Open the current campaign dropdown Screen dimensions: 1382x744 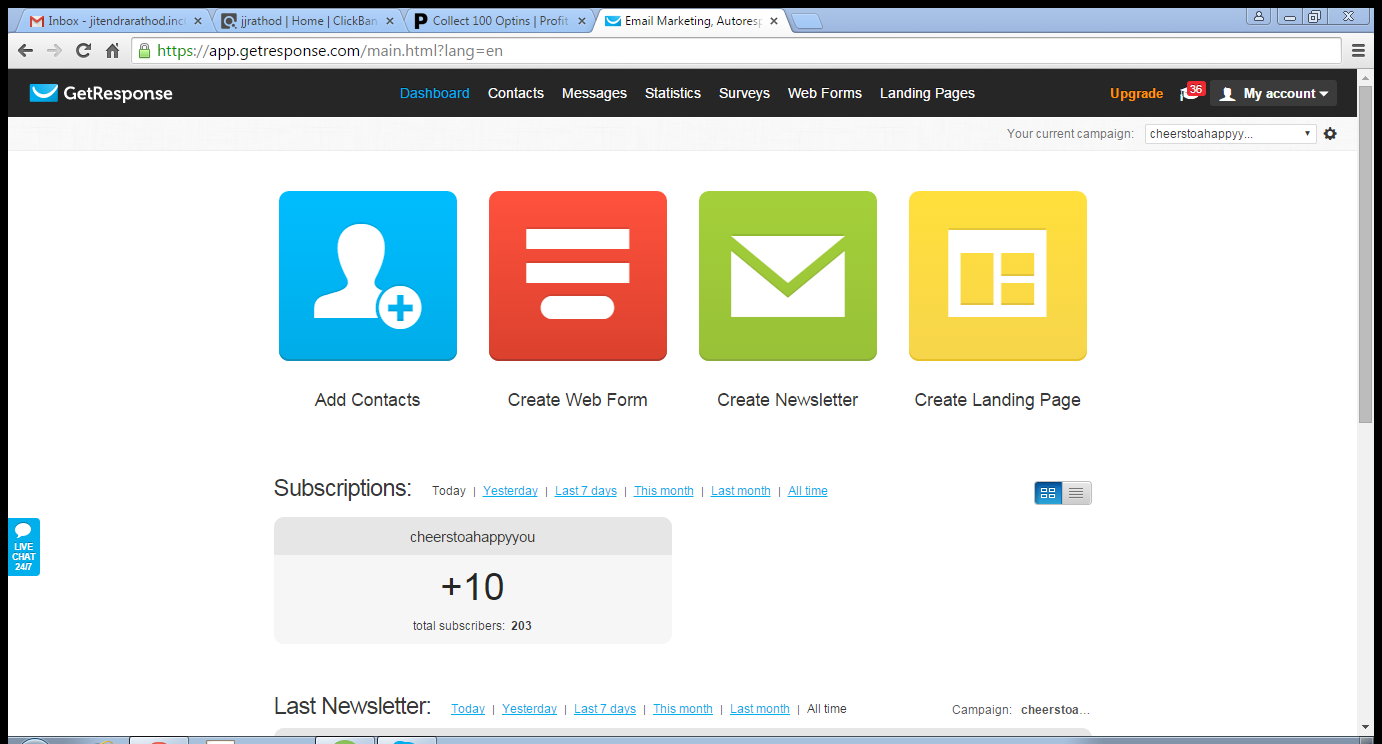(1230, 134)
